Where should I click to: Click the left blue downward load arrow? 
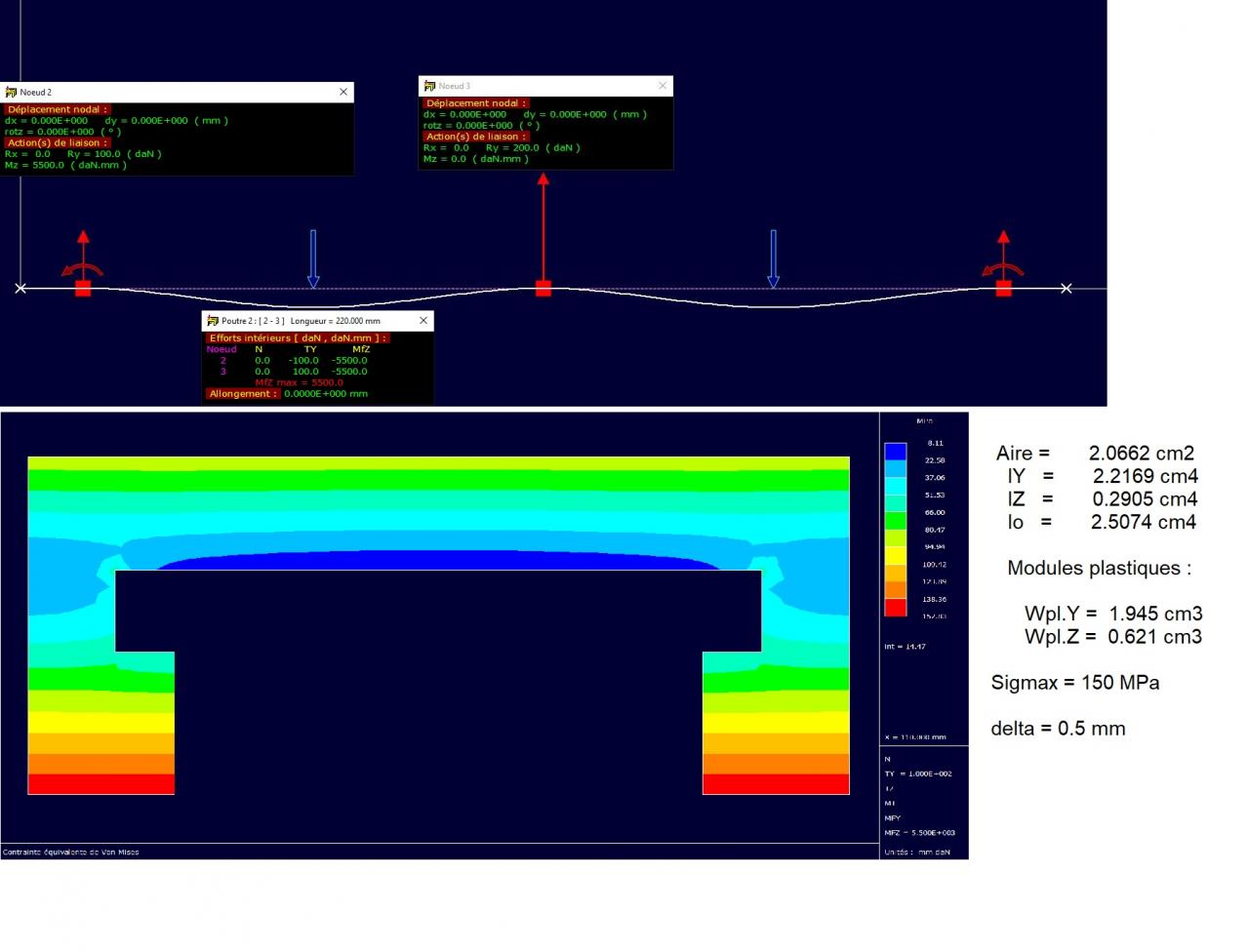pos(313,258)
